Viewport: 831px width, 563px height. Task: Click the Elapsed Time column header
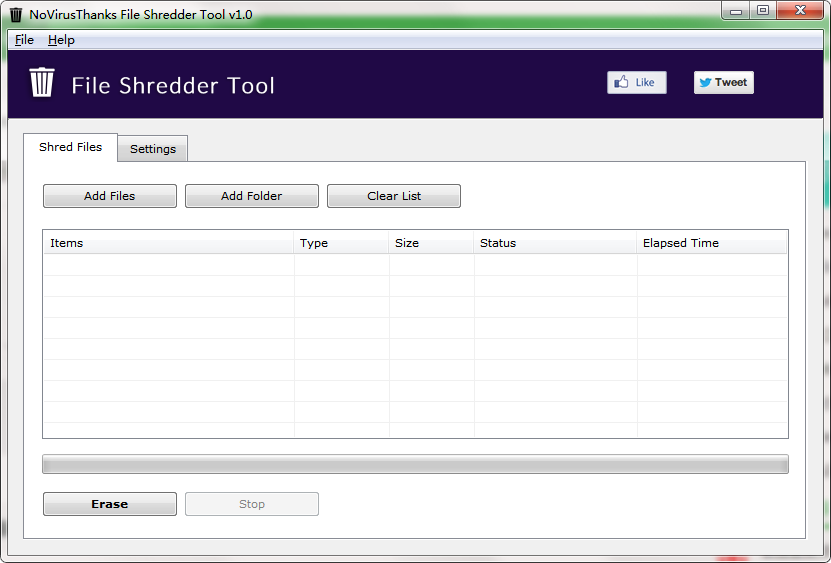tap(712, 243)
